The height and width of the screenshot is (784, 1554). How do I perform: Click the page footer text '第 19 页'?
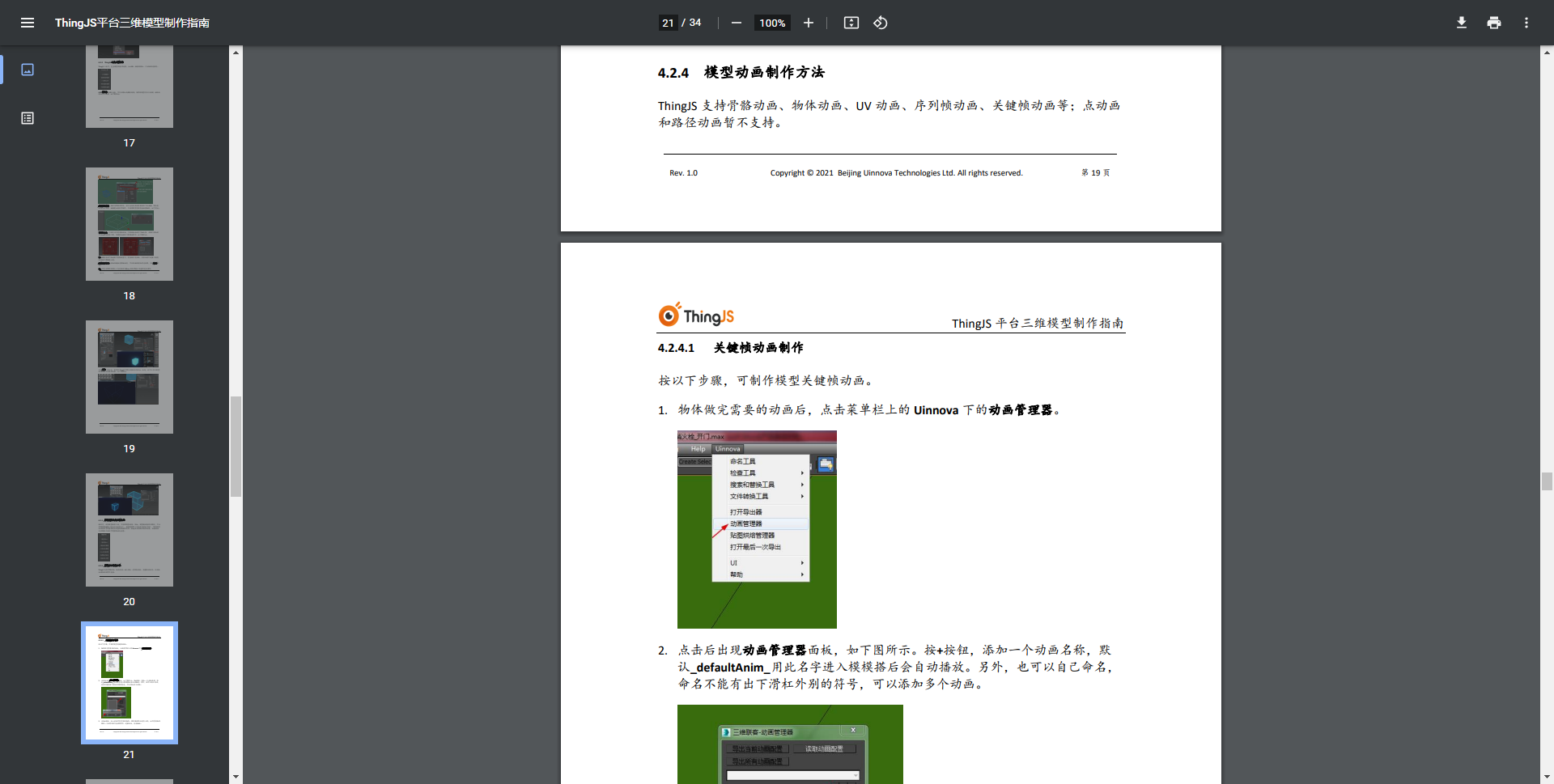(x=1095, y=172)
